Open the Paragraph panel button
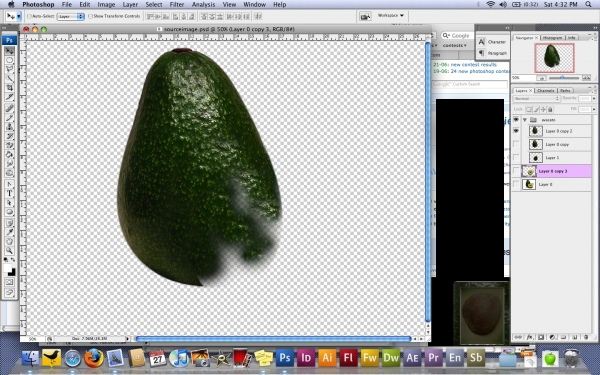 [x=493, y=53]
